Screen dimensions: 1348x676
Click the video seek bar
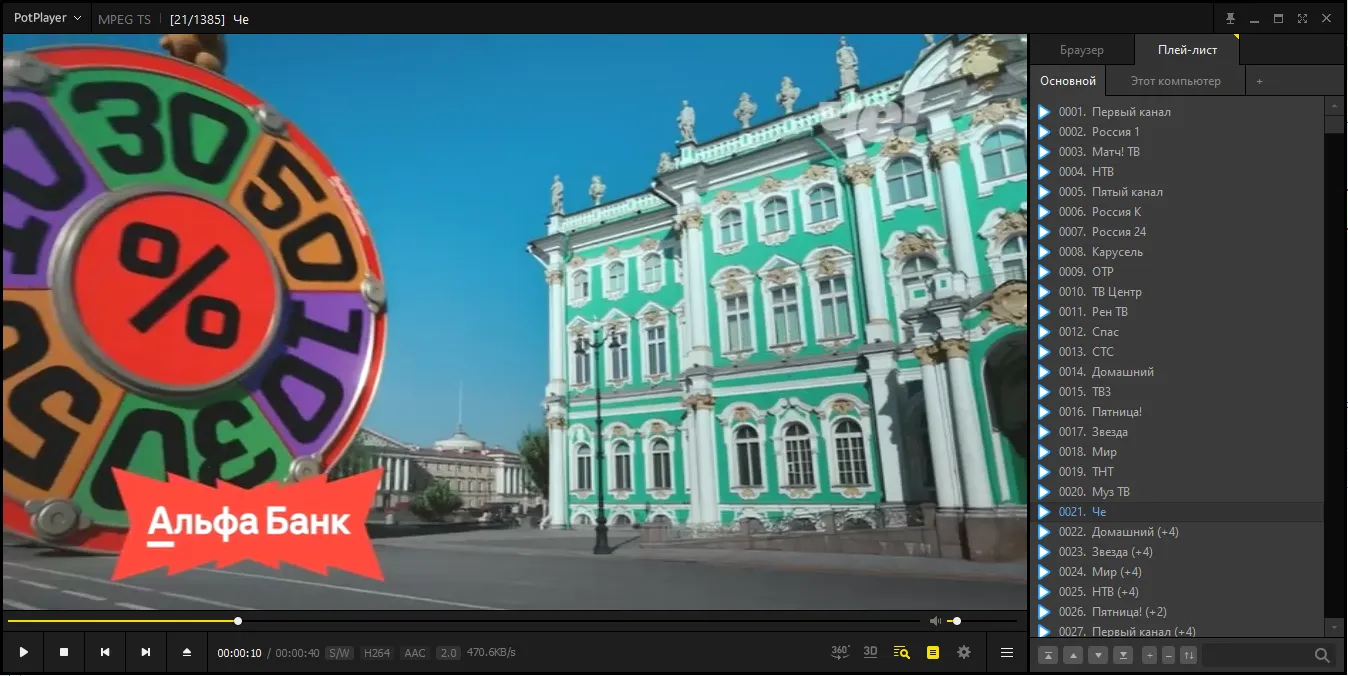464,621
